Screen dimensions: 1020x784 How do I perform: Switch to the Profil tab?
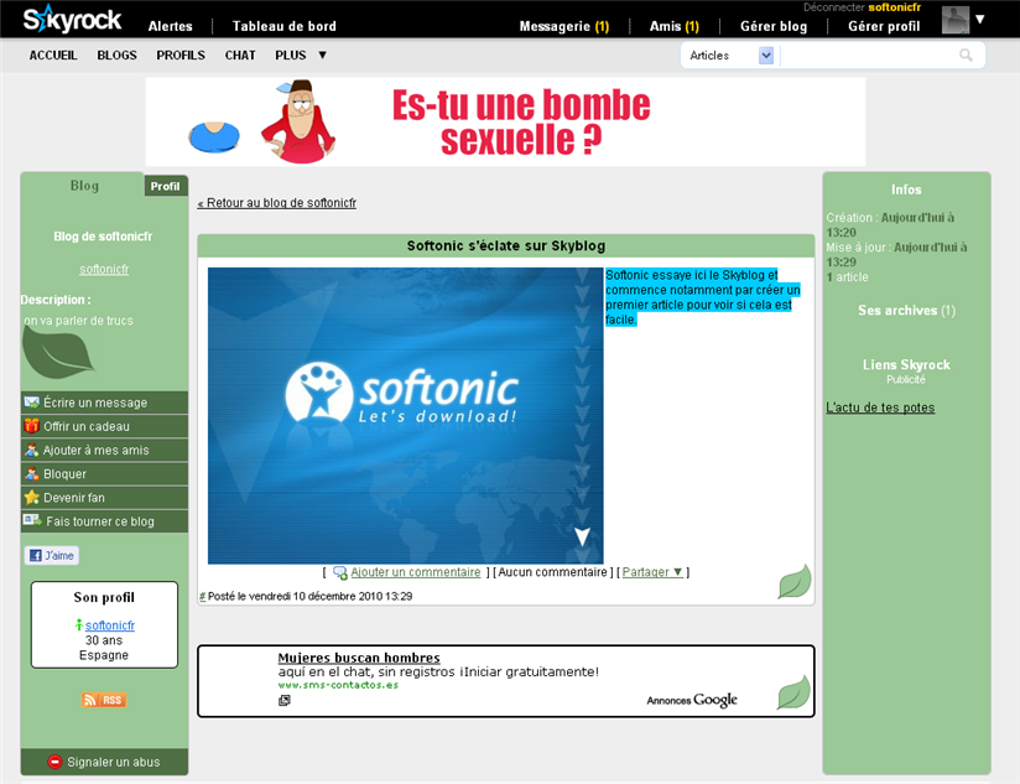point(165,187)
